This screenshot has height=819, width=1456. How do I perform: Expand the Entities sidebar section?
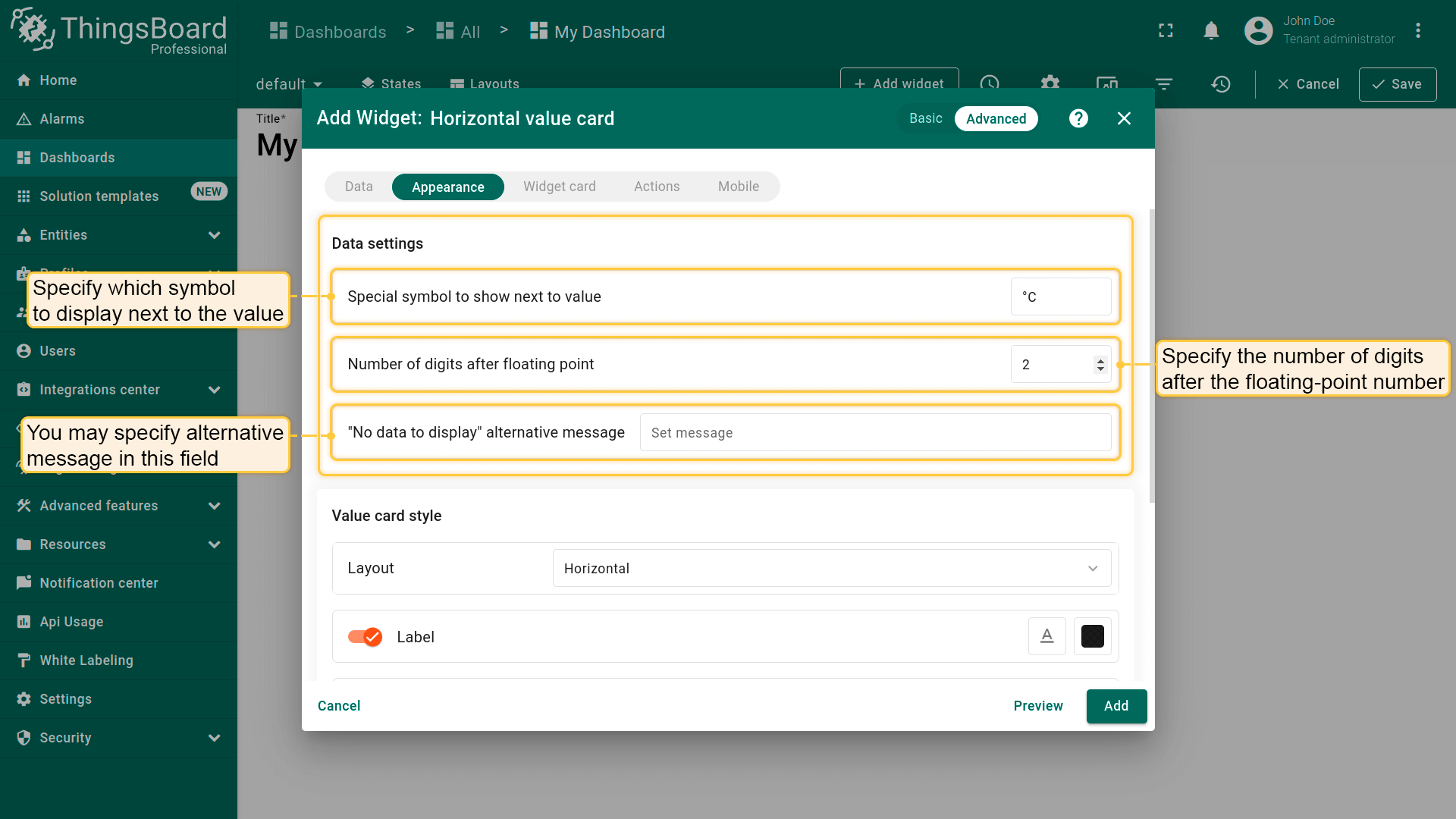click(x=214, y=235)
